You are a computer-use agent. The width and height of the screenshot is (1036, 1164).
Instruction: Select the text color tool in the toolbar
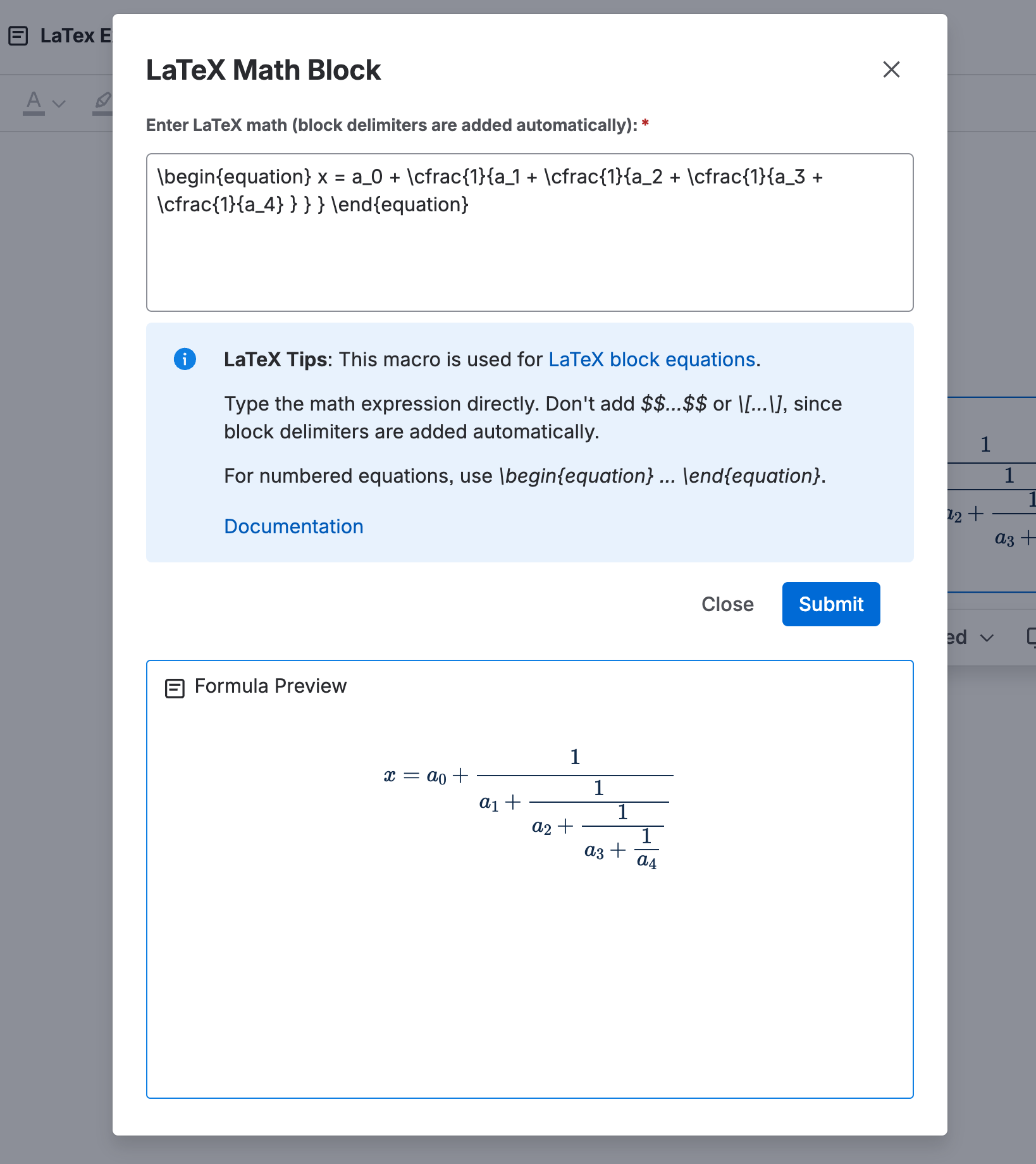(33, 99)
